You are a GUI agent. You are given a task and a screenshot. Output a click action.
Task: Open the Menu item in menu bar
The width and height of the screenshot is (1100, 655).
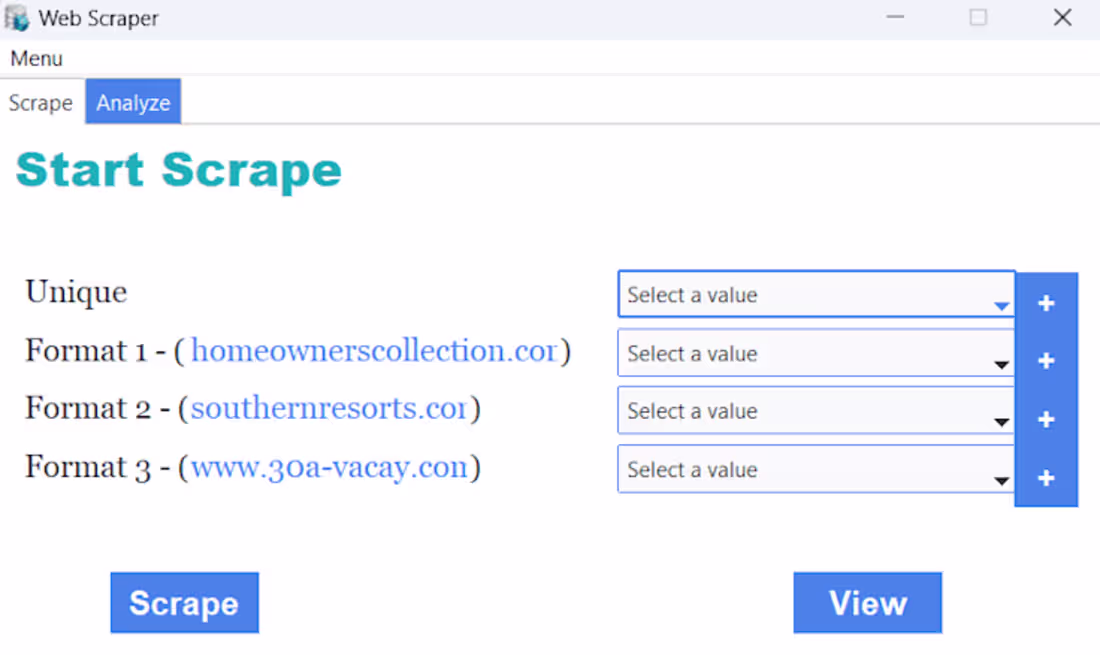click(36, 58)
